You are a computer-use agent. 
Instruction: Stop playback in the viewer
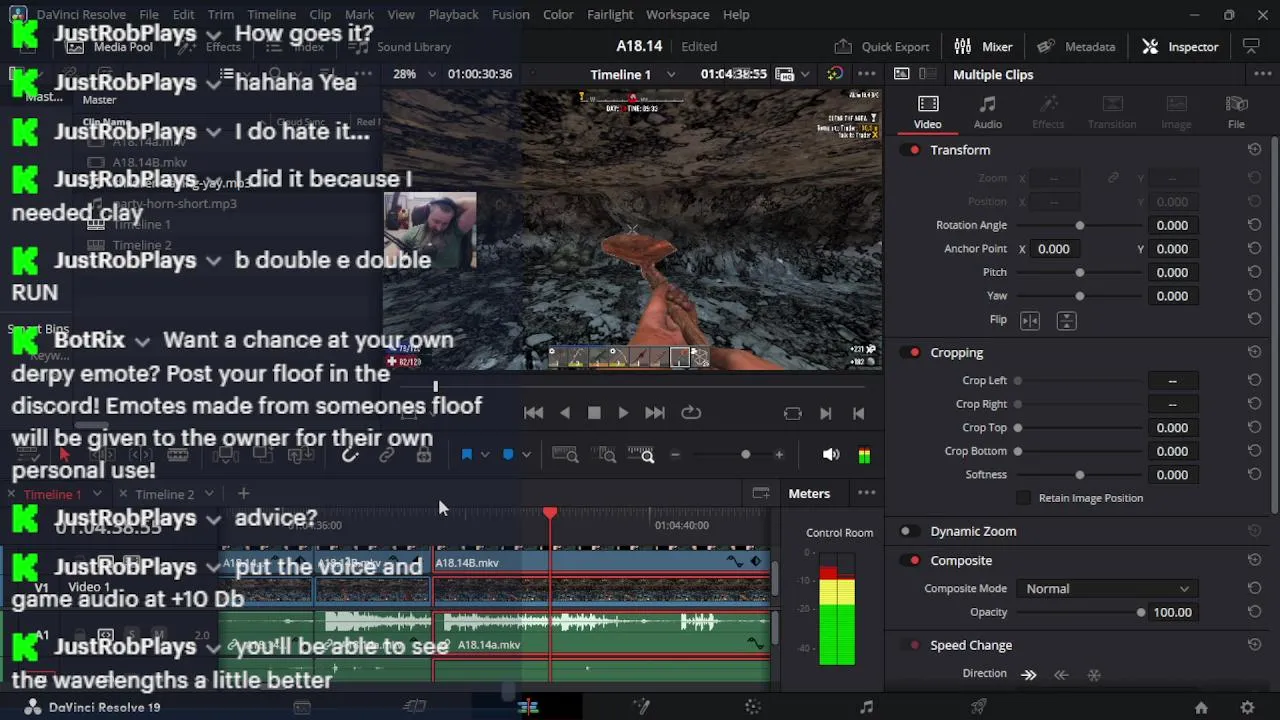click(594, 413)
